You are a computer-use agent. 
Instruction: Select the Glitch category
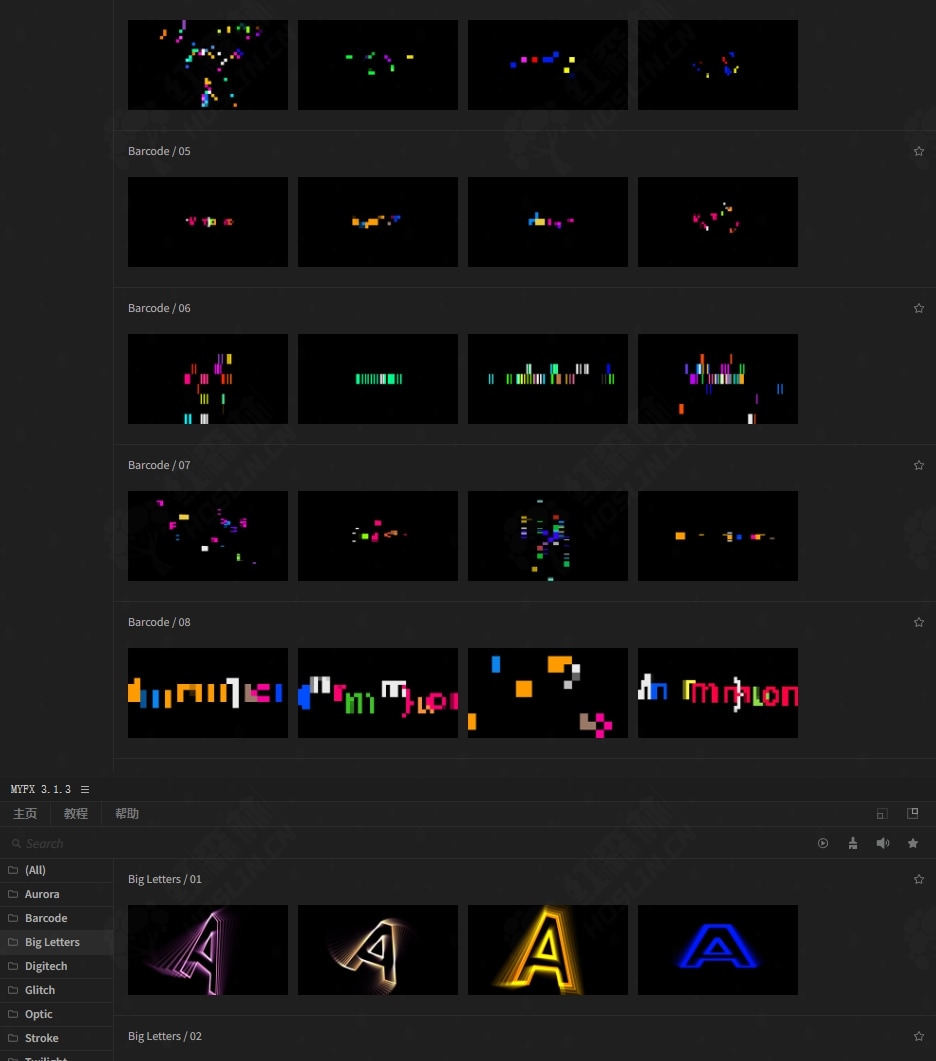click(x=57, y=990)
